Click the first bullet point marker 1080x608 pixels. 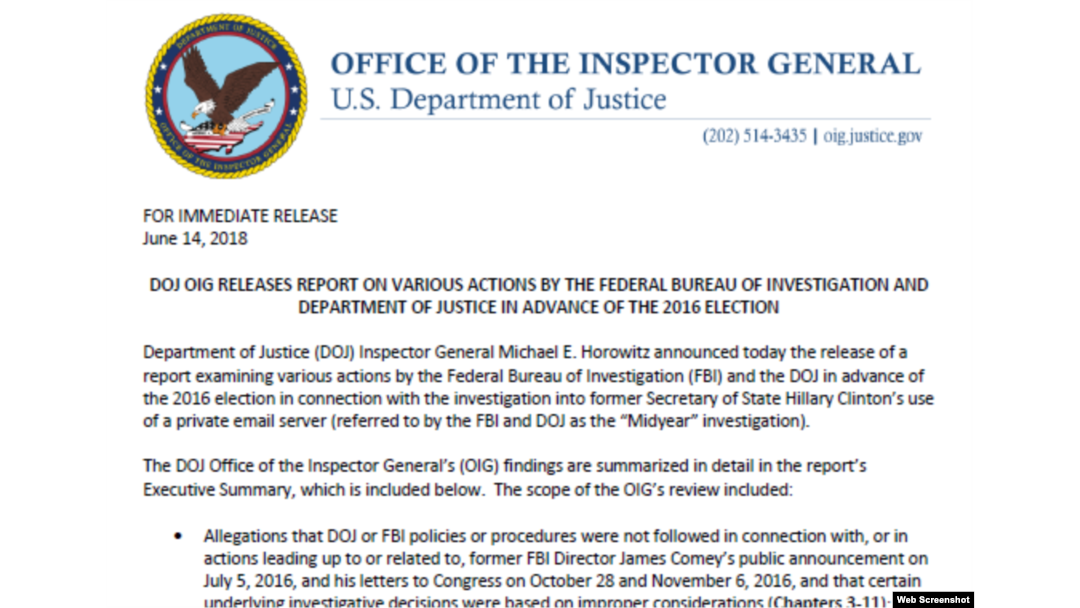(x=178, y=536)
